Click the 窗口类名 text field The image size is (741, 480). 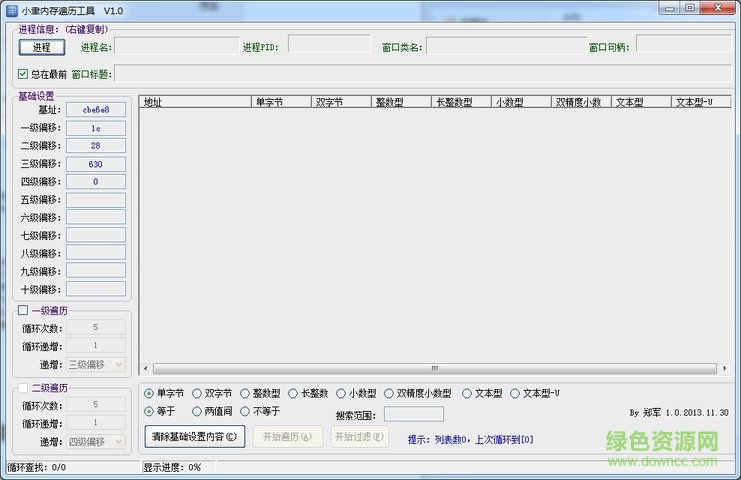507,46
